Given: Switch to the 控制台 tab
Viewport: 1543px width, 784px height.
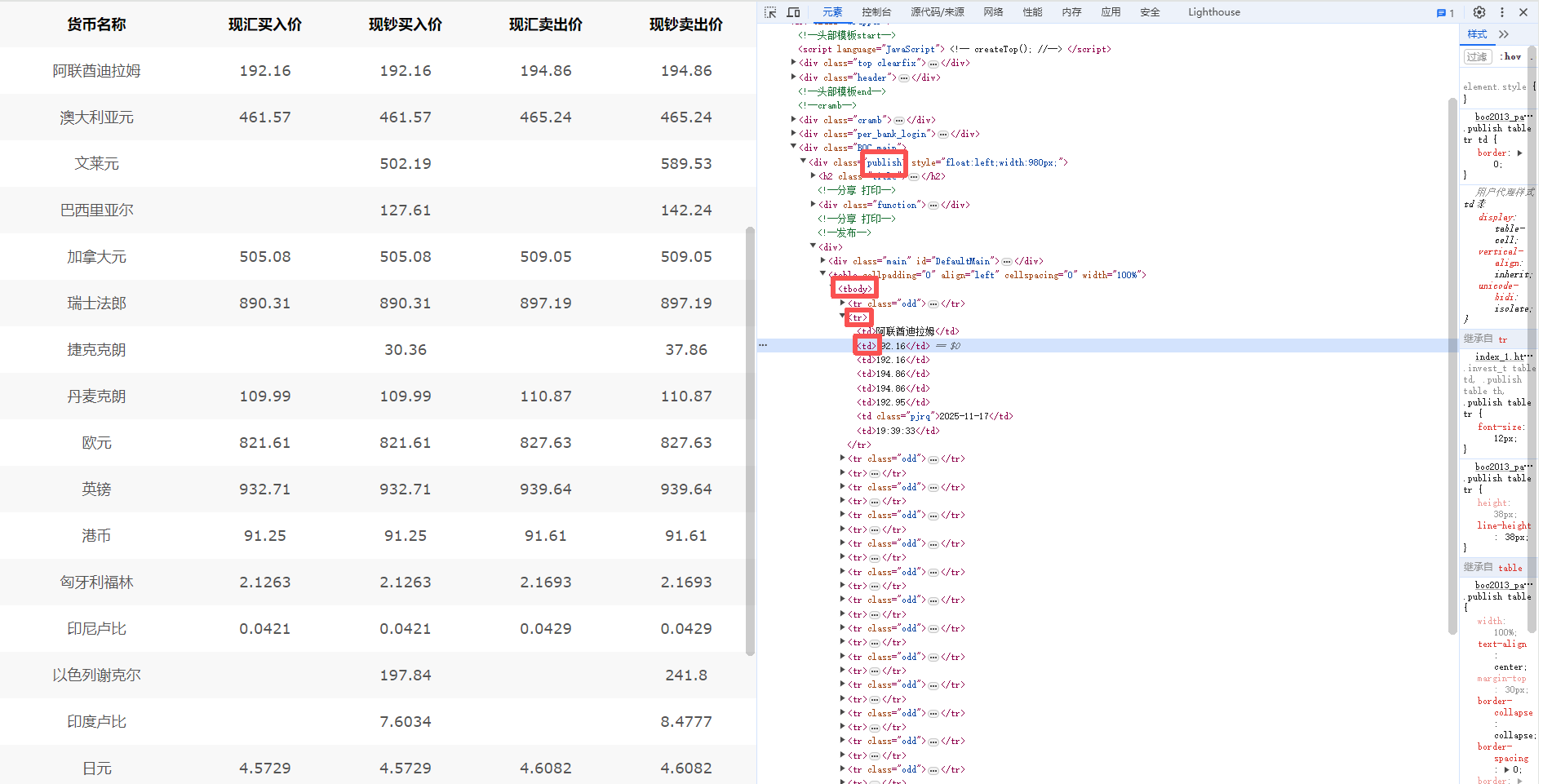Looking at the screenshot, I should [x=876, y=12].
